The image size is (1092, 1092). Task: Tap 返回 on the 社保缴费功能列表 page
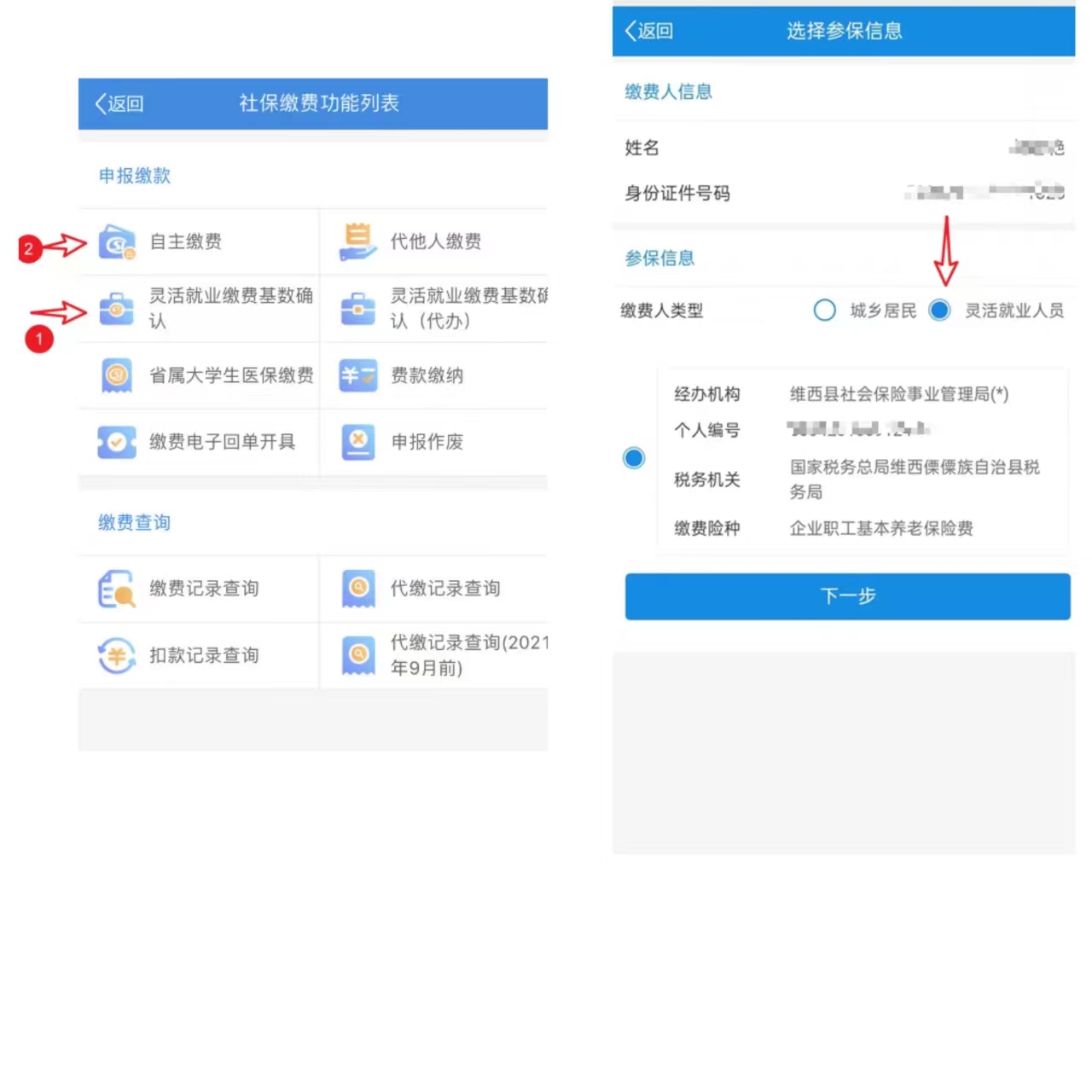tap(119, 103)
